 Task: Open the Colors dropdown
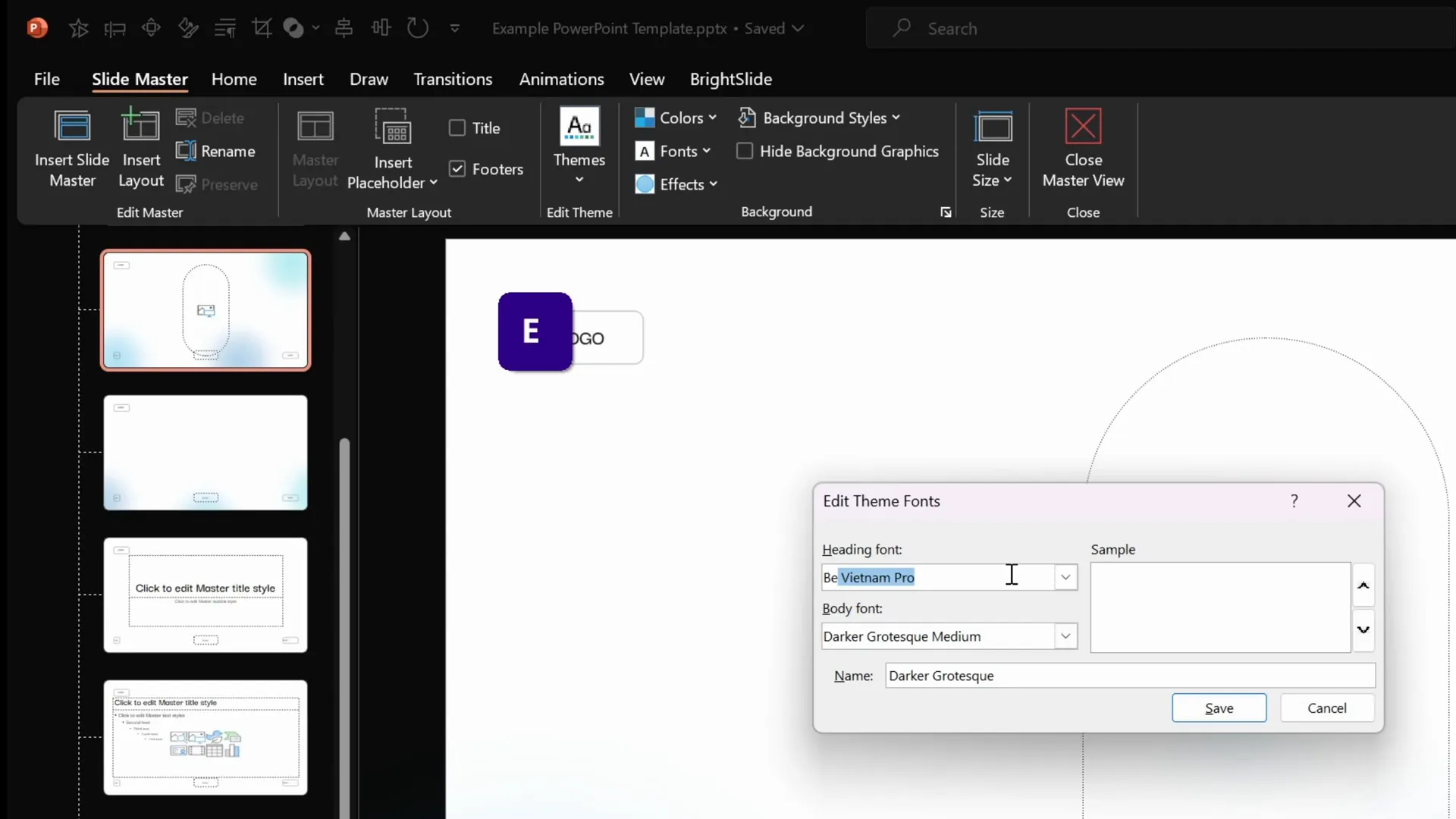click(x=675, y=118)
